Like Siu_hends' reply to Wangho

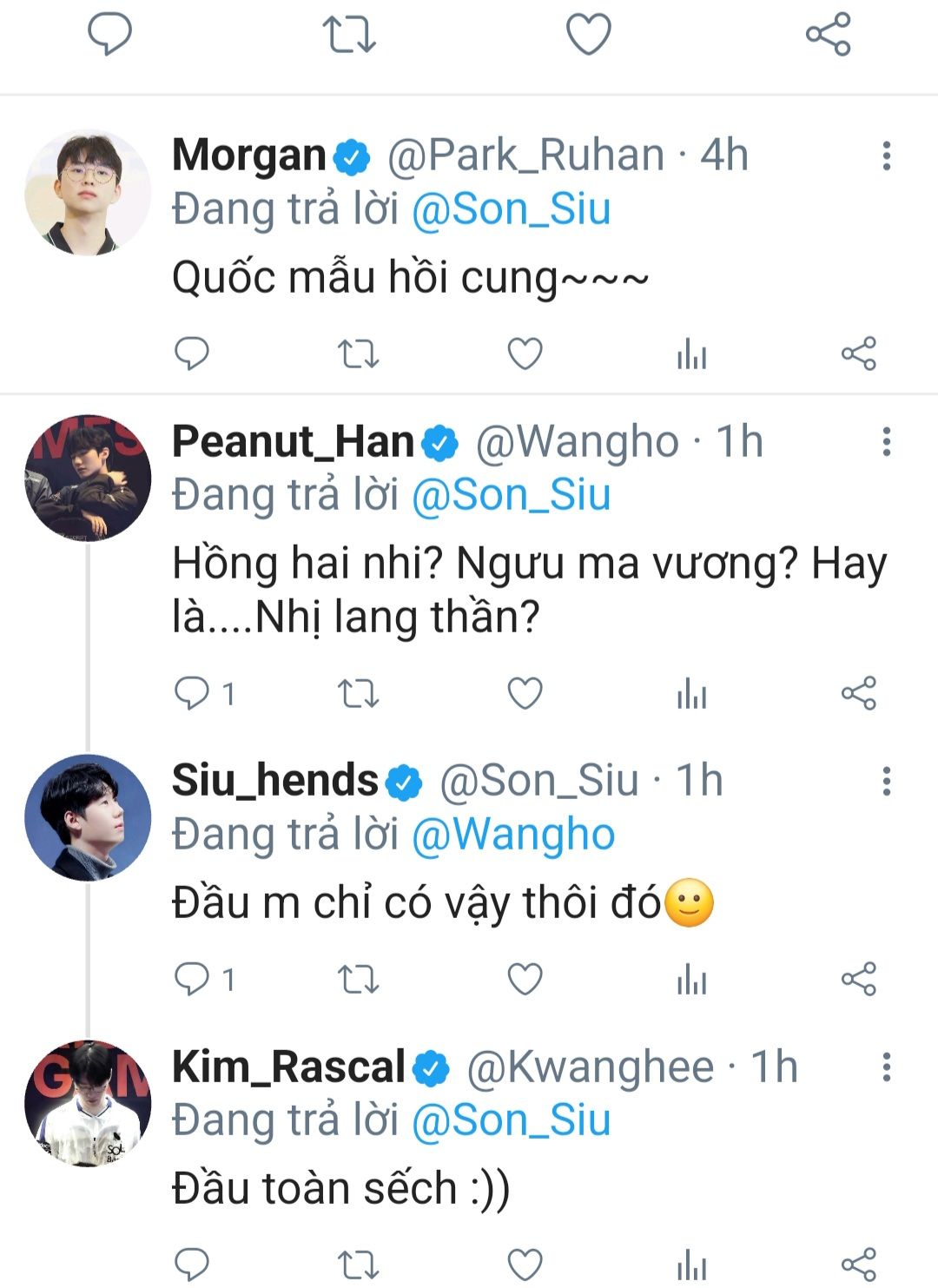[x=525, y=980]
